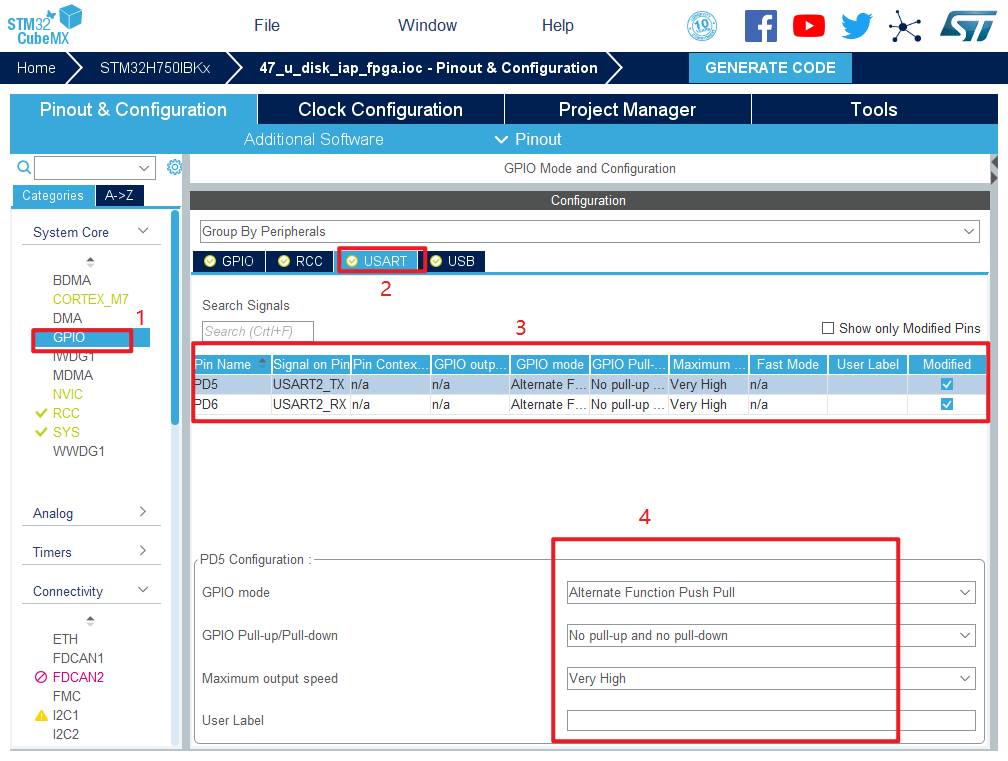Click the User Label input field
This screenshot has height=761, width=1008.
point(770,720)
